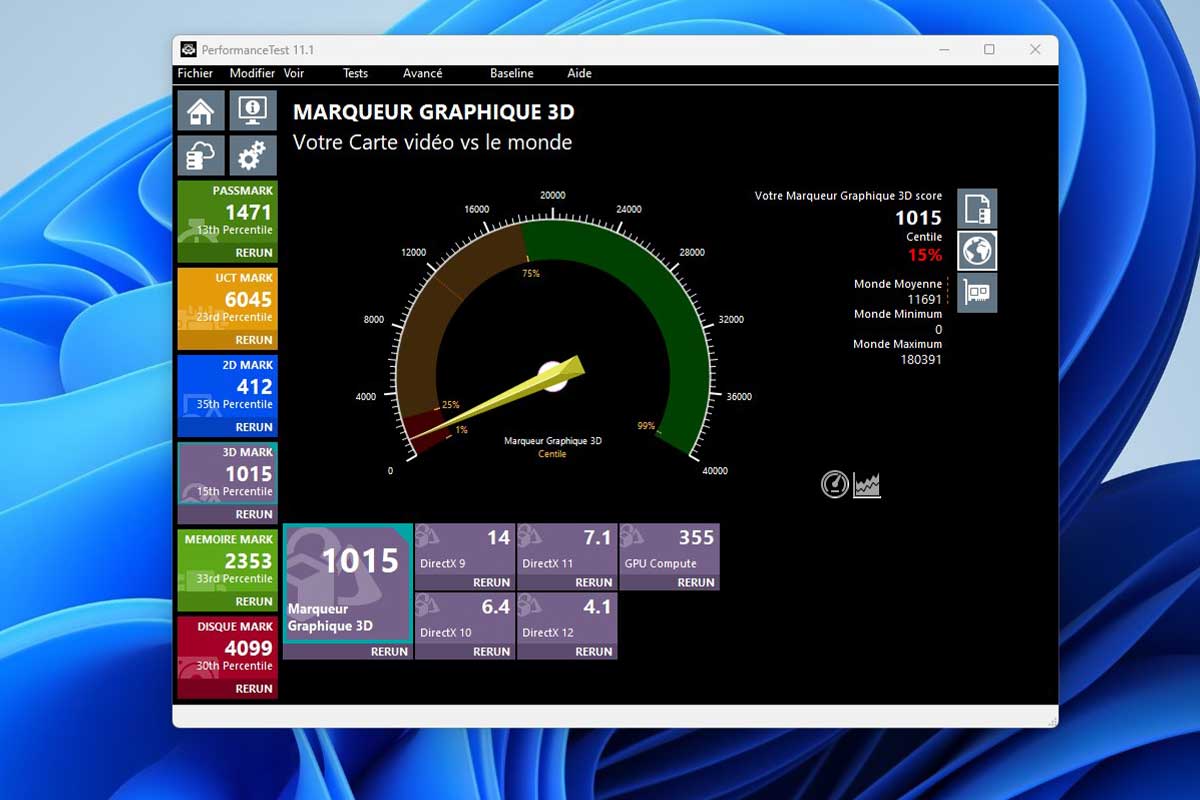Screen dimensions: 1200x800
Task: Rerun the DirectX 9 test
Action: [491, 582]
